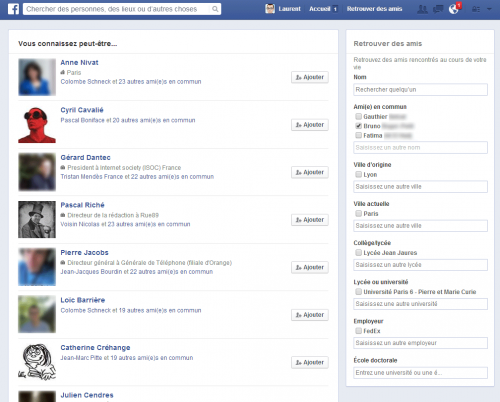Click the Saisissez une autre université field
Viewport: 500px width, 402px height.
click(420, 304)
